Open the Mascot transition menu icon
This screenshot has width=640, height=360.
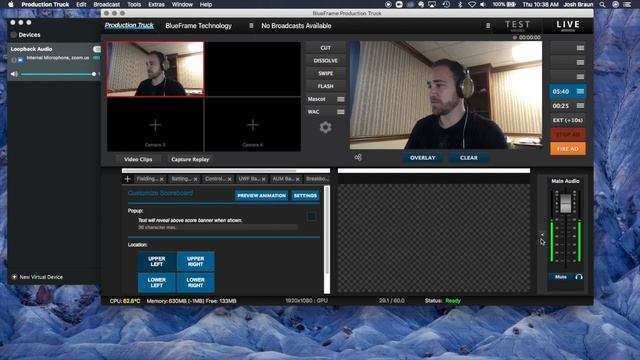click(x=340, y=99)
